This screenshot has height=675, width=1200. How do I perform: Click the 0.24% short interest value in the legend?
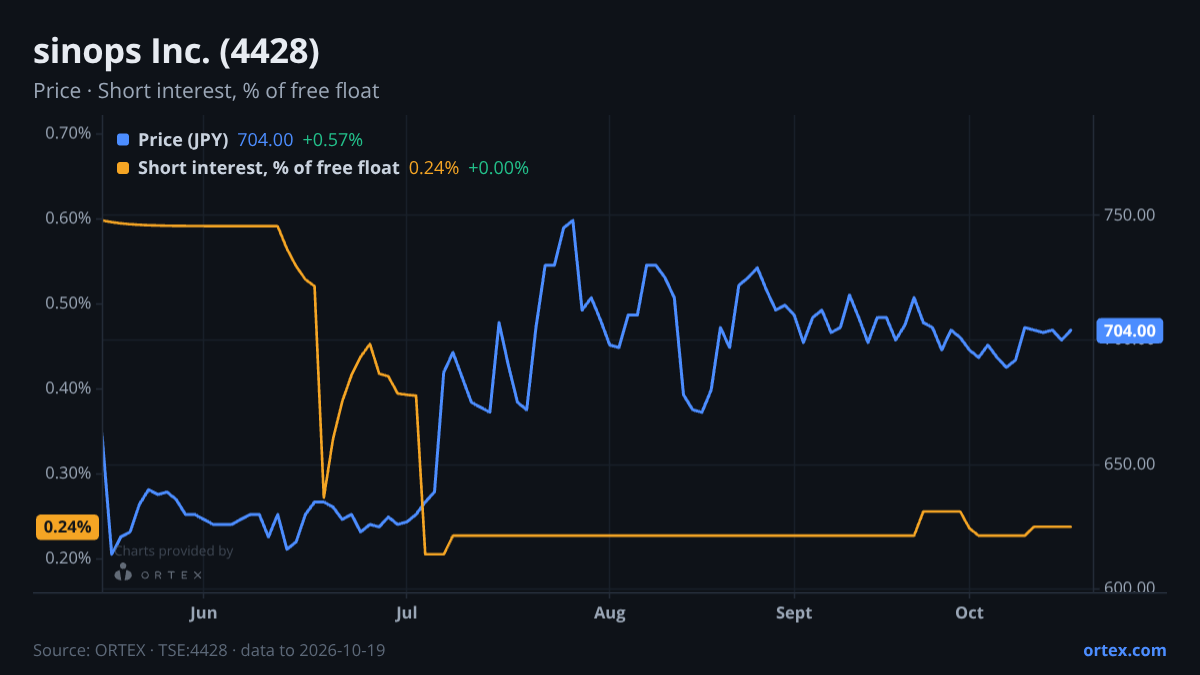(433, 168)
